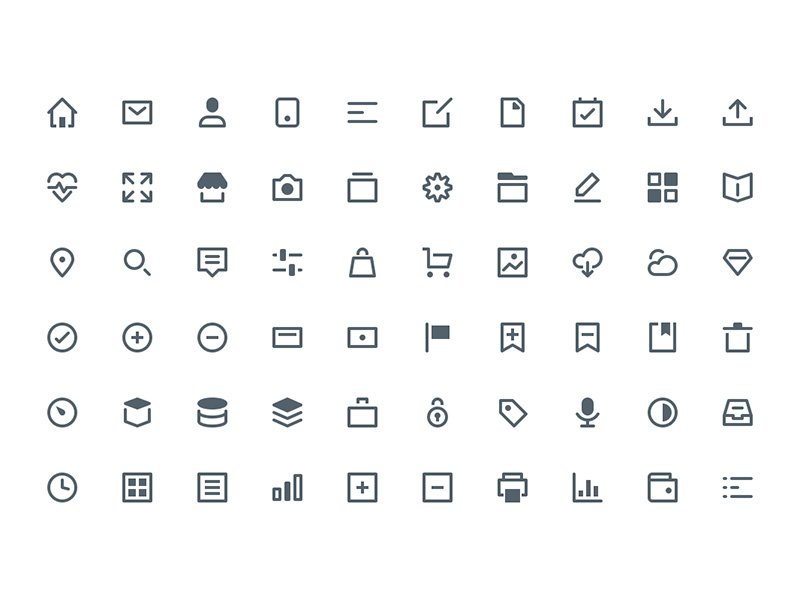Click the clock icon

pyautogui.click(x=62, y=487)
